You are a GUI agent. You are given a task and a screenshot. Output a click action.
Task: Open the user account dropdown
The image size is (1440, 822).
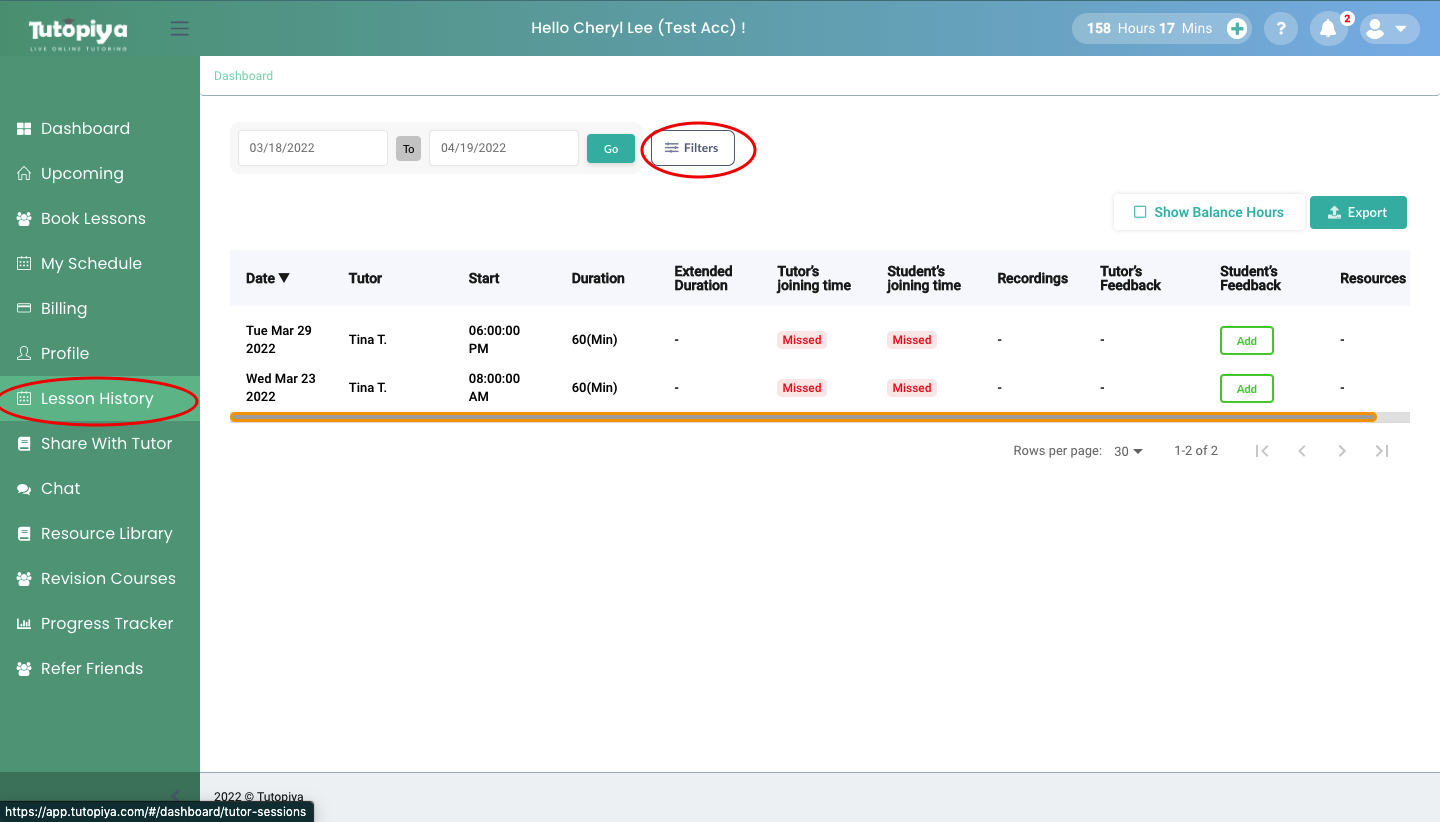(1390, 28)
